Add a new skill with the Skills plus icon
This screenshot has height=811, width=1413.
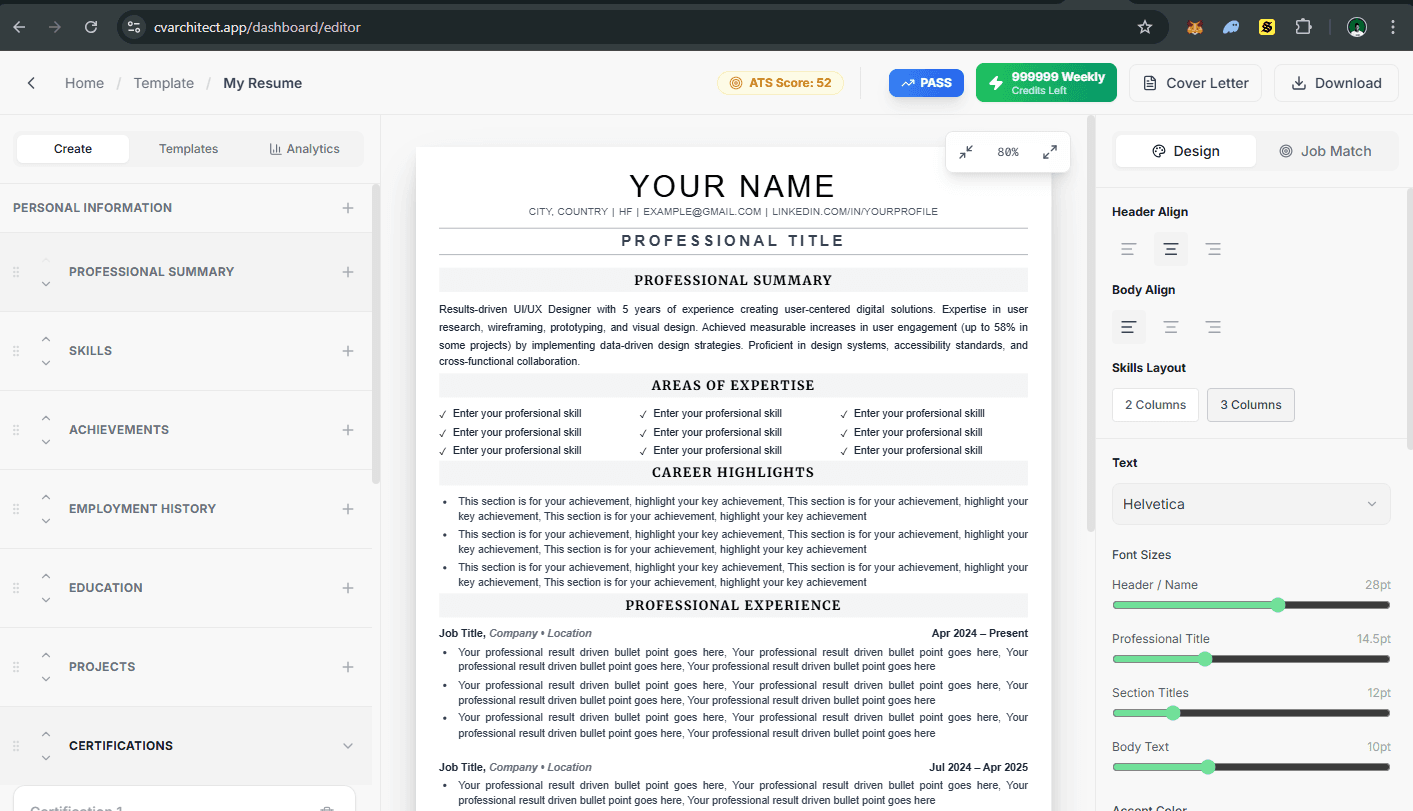[x=347, y=350]
